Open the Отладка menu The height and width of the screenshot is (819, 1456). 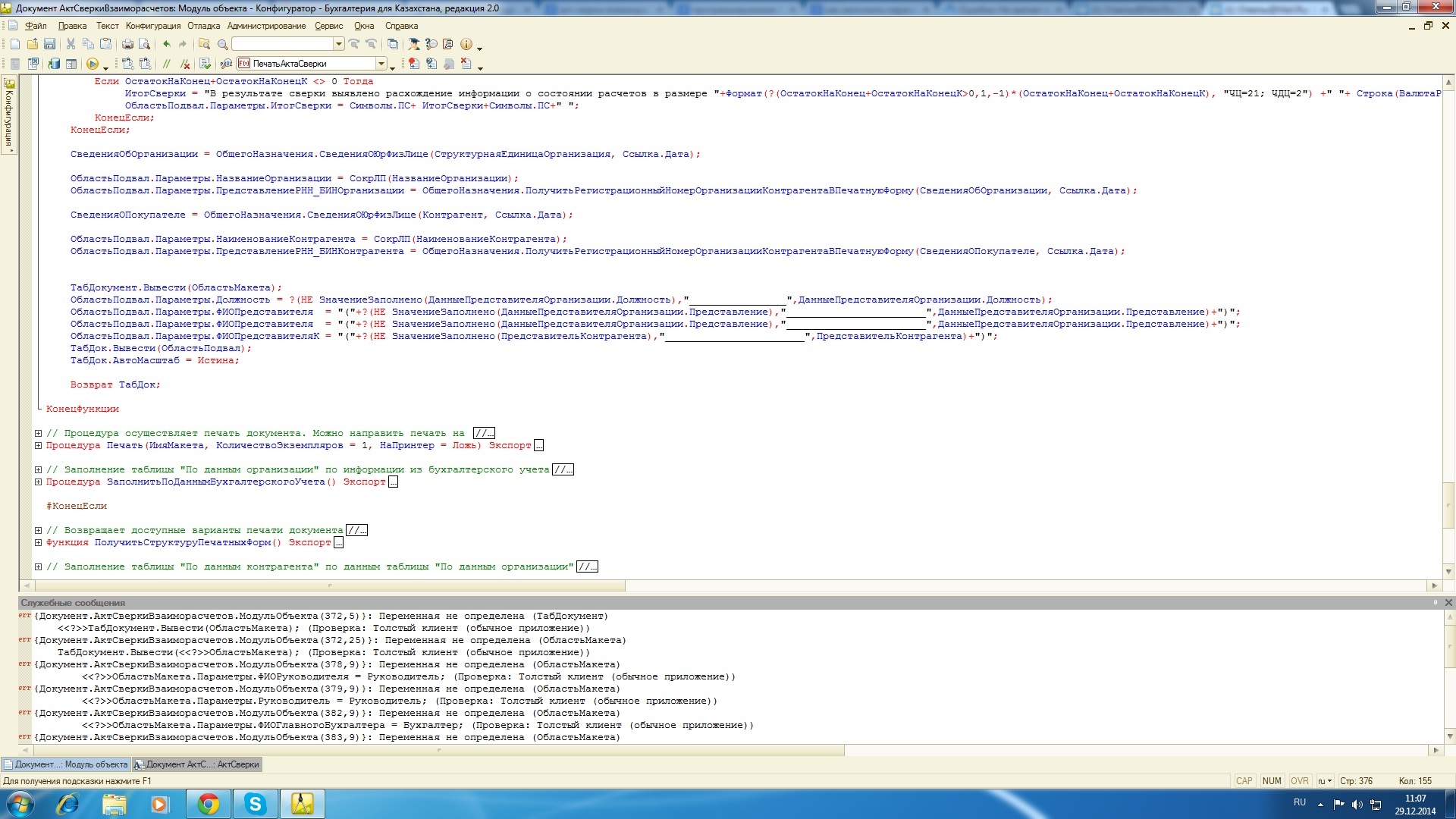(x=204, y=26)
